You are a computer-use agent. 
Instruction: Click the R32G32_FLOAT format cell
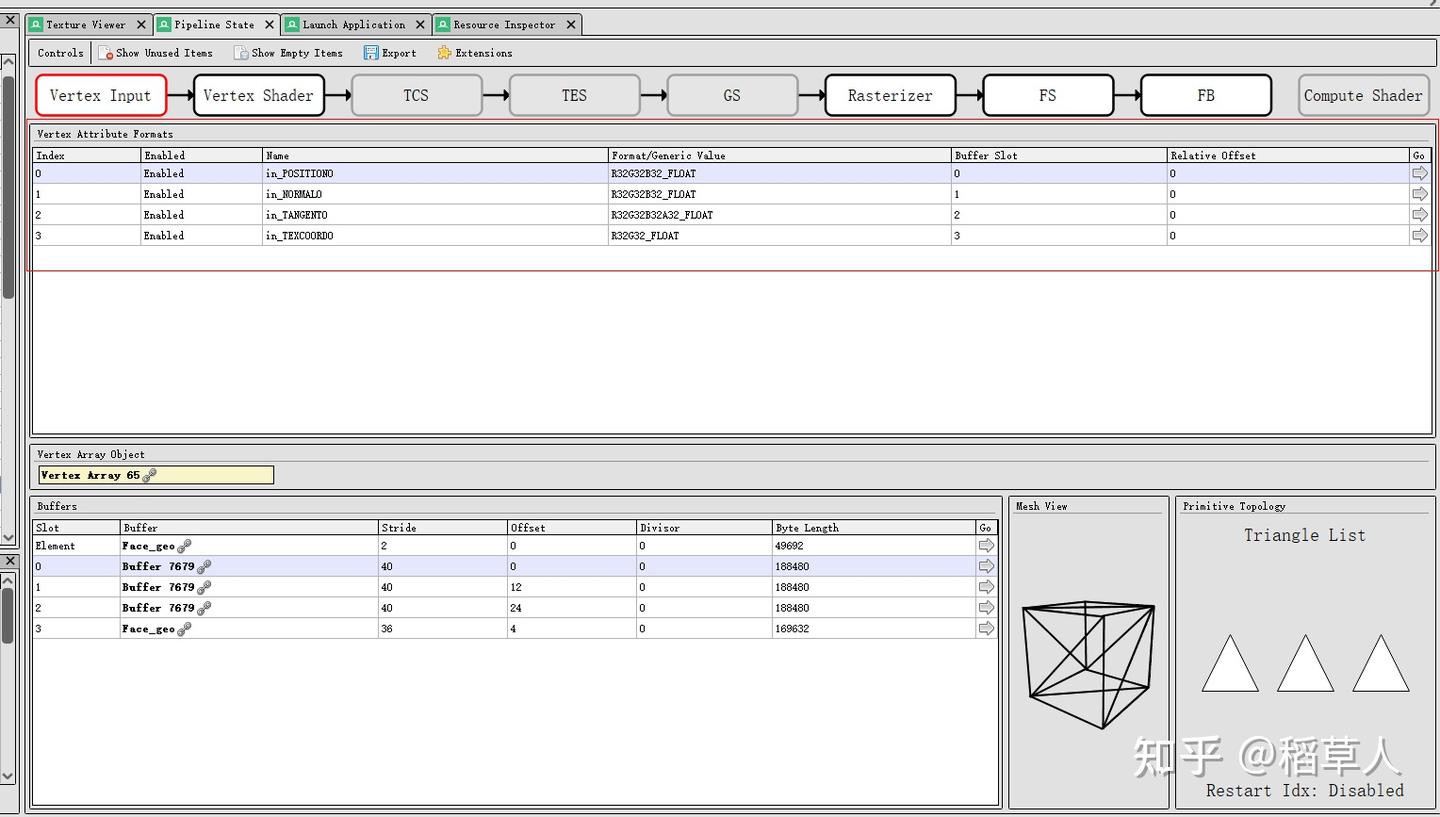click(780, 236)
